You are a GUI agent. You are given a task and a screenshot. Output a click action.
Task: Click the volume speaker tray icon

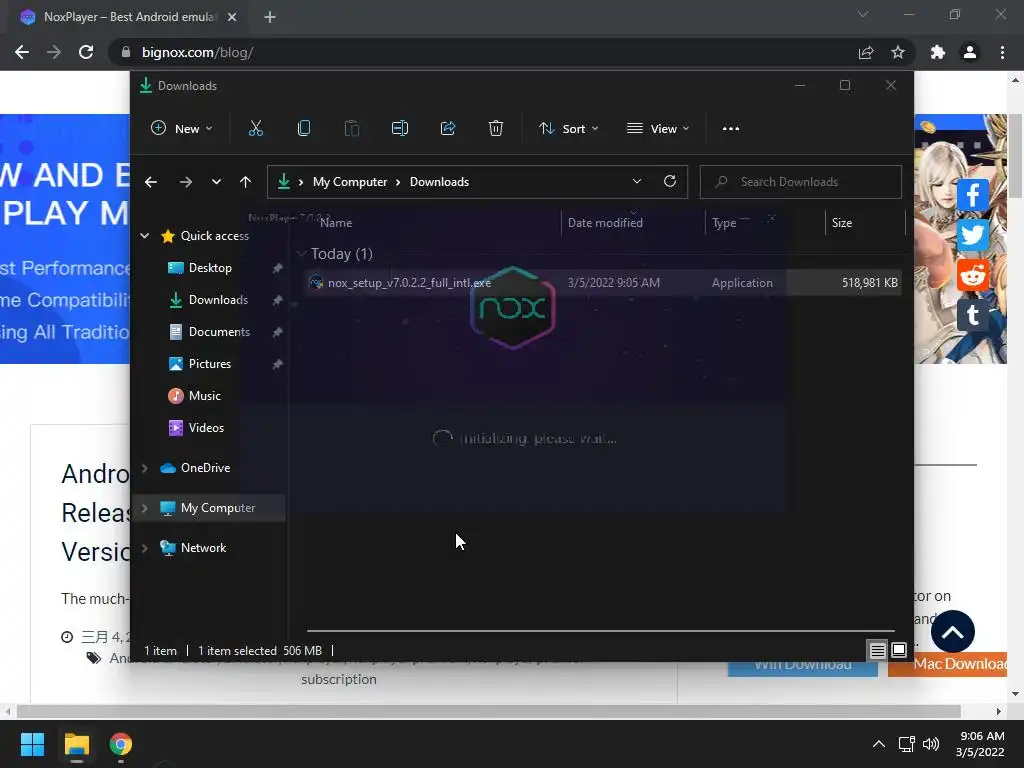[x=931, y=744]
